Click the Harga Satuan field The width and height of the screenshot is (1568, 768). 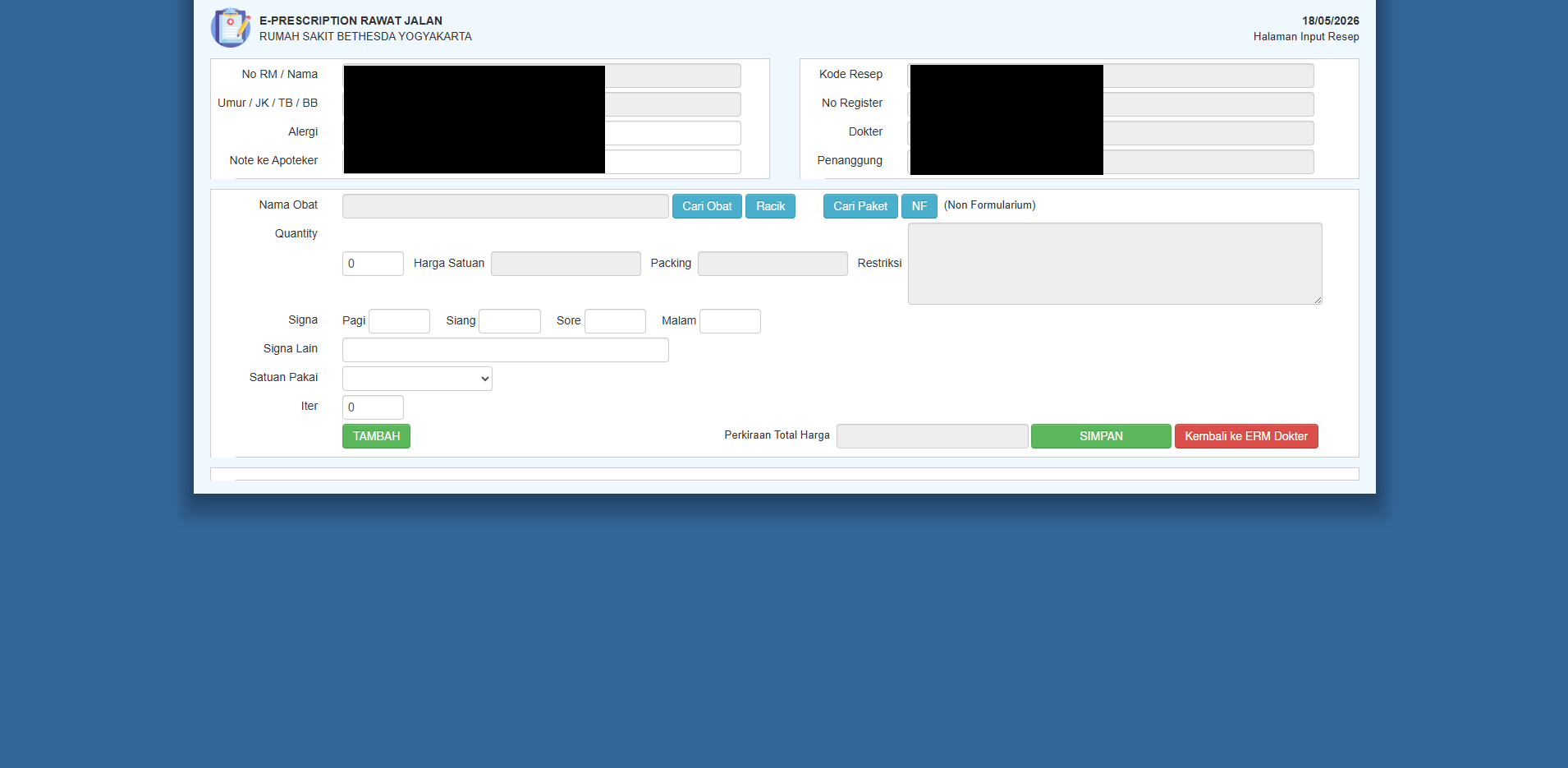click(x=566, y=264)
